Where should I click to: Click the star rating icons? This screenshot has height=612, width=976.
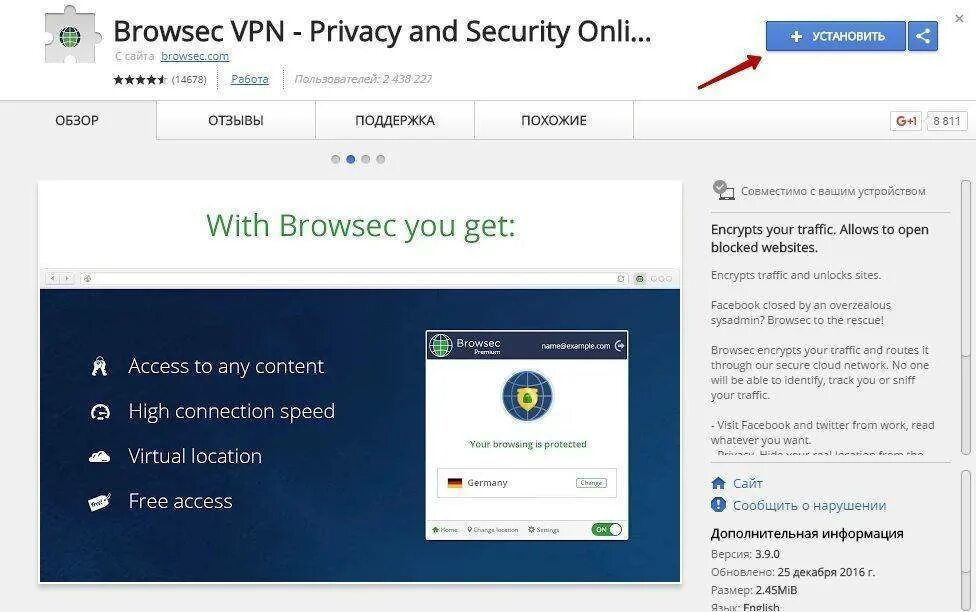point(140,79)
